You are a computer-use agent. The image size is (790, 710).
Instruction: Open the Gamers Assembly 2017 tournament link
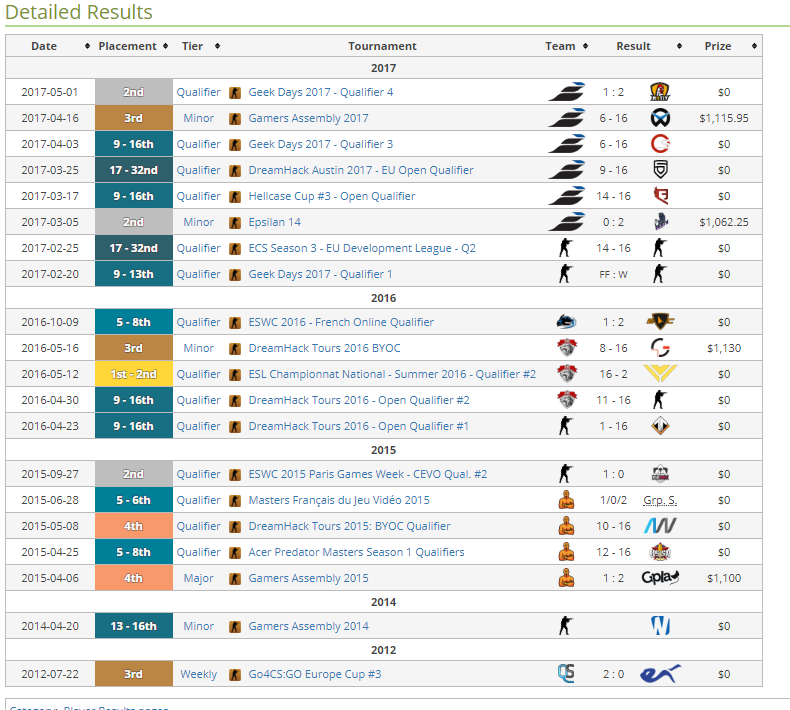click(308, 118)
